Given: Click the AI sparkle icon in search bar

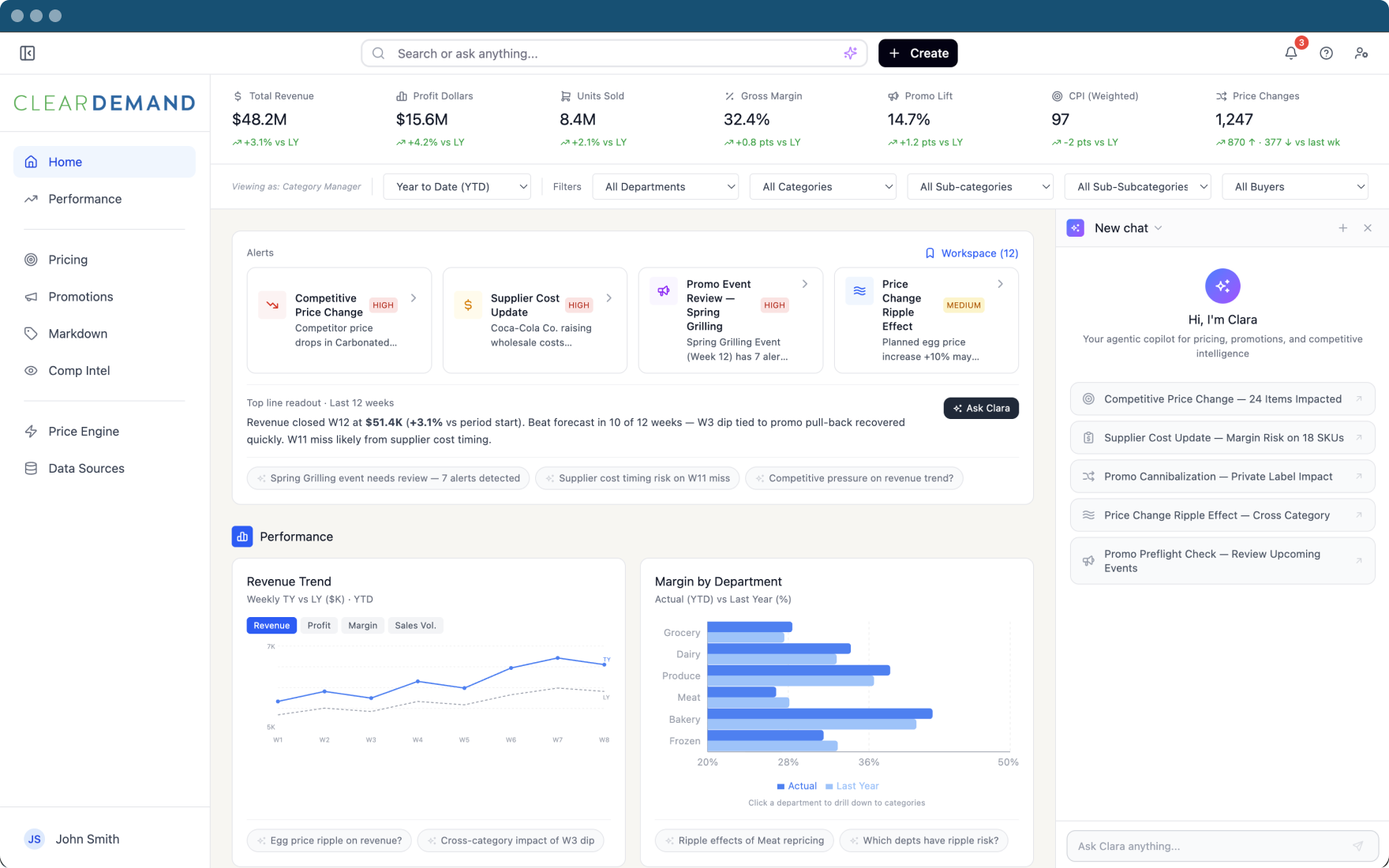Looking at the screenshot, I should (850, 53).
